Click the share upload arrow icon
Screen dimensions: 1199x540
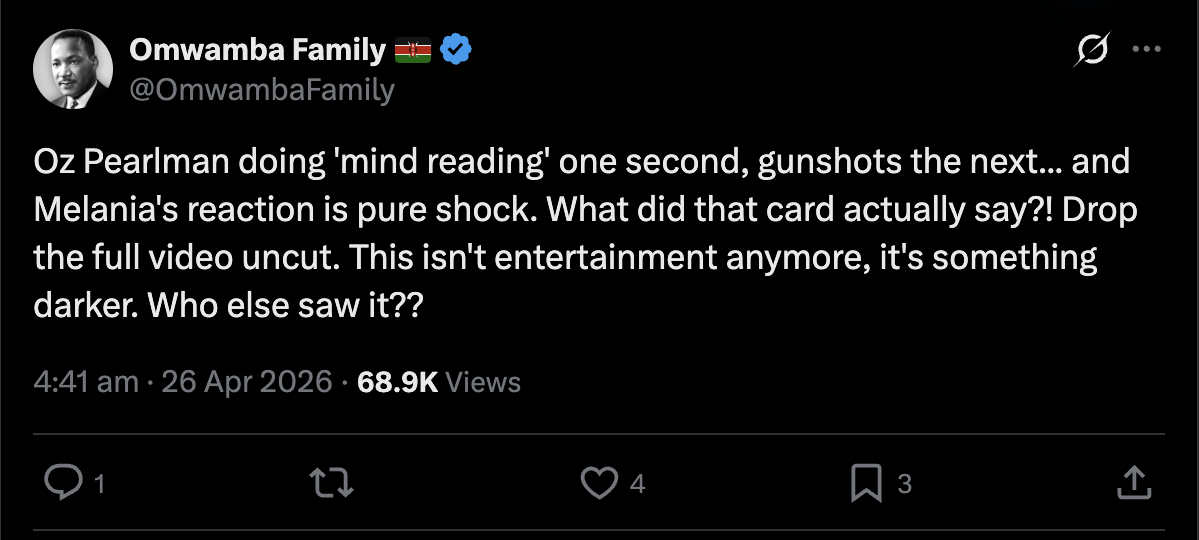[1132, 485]
